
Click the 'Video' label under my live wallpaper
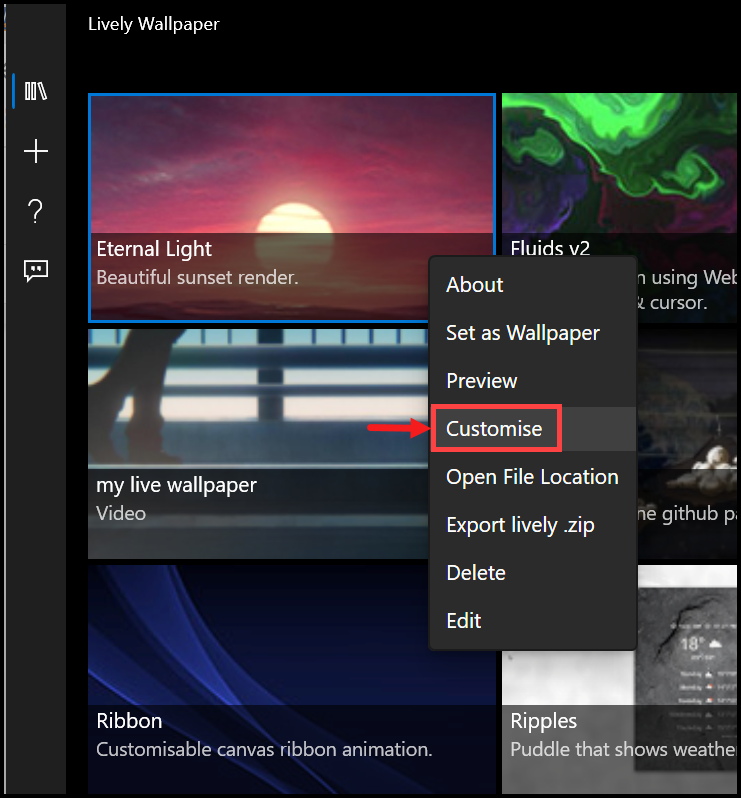tap(121, 513)
